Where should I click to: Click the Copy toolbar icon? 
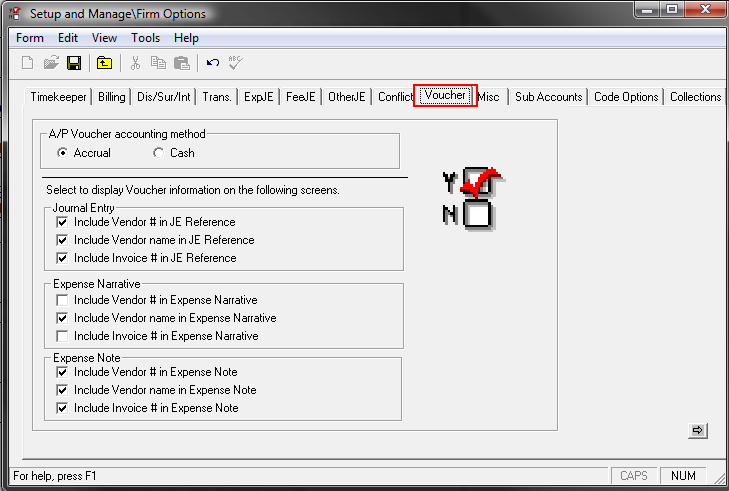[x=158, y=63]
